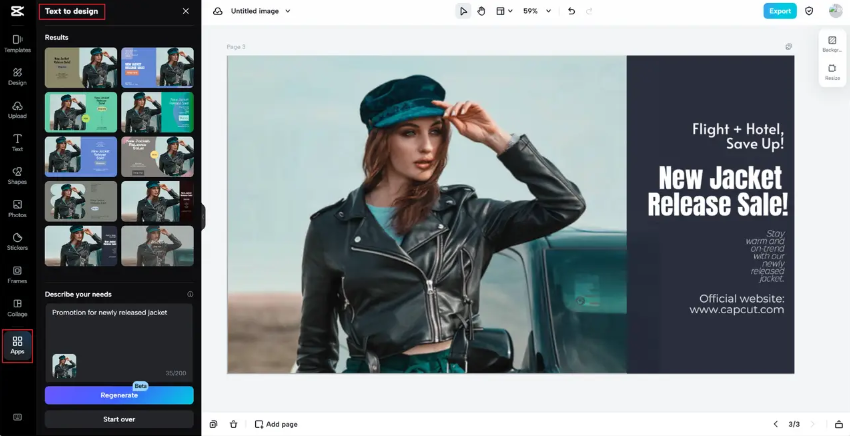The width and height of the screenshot is (850, 436).
Task: Select the 'Flight + Hotel, Save Up!' text on canvas
Action: (x=738, y=136)
